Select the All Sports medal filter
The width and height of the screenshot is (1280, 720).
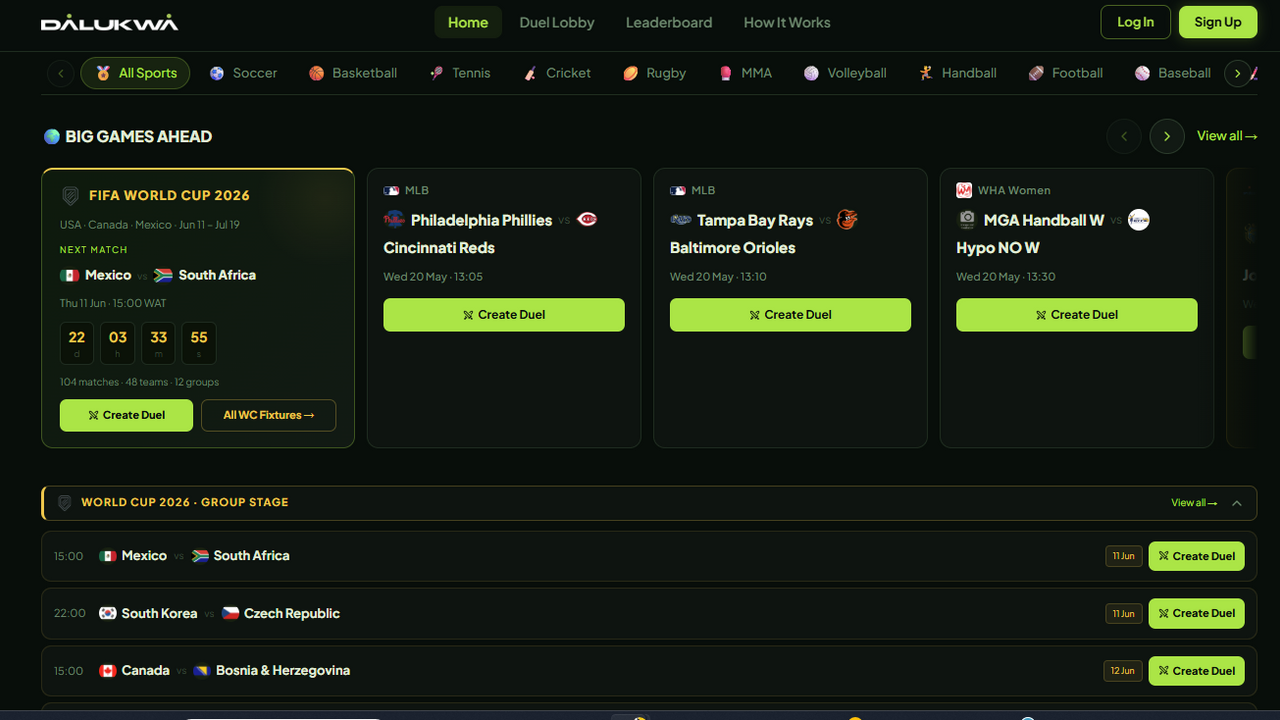pos(135,73)
